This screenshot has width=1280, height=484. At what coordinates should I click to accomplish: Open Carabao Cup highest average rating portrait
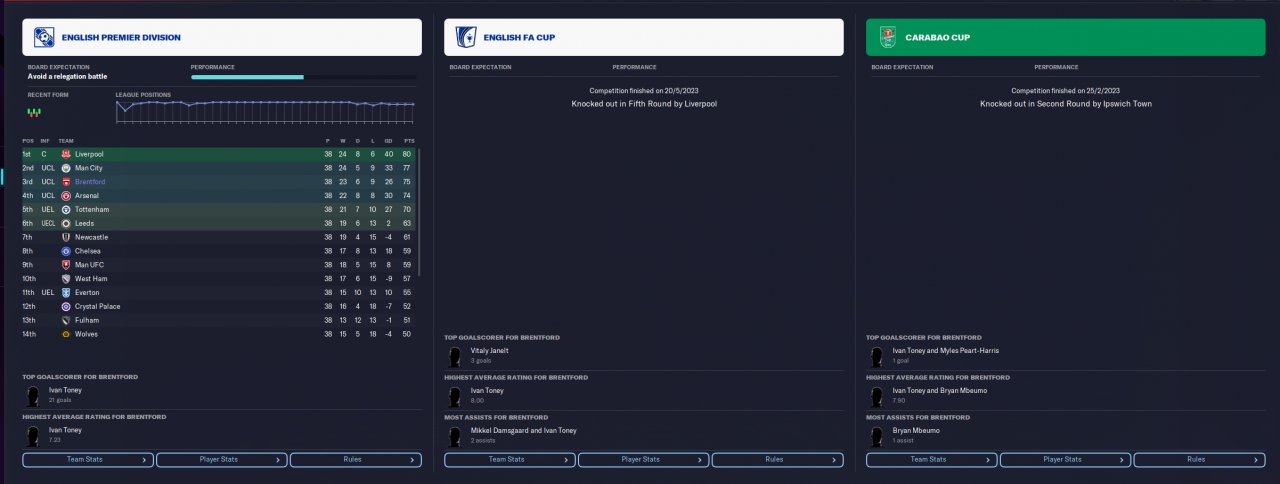877,395
